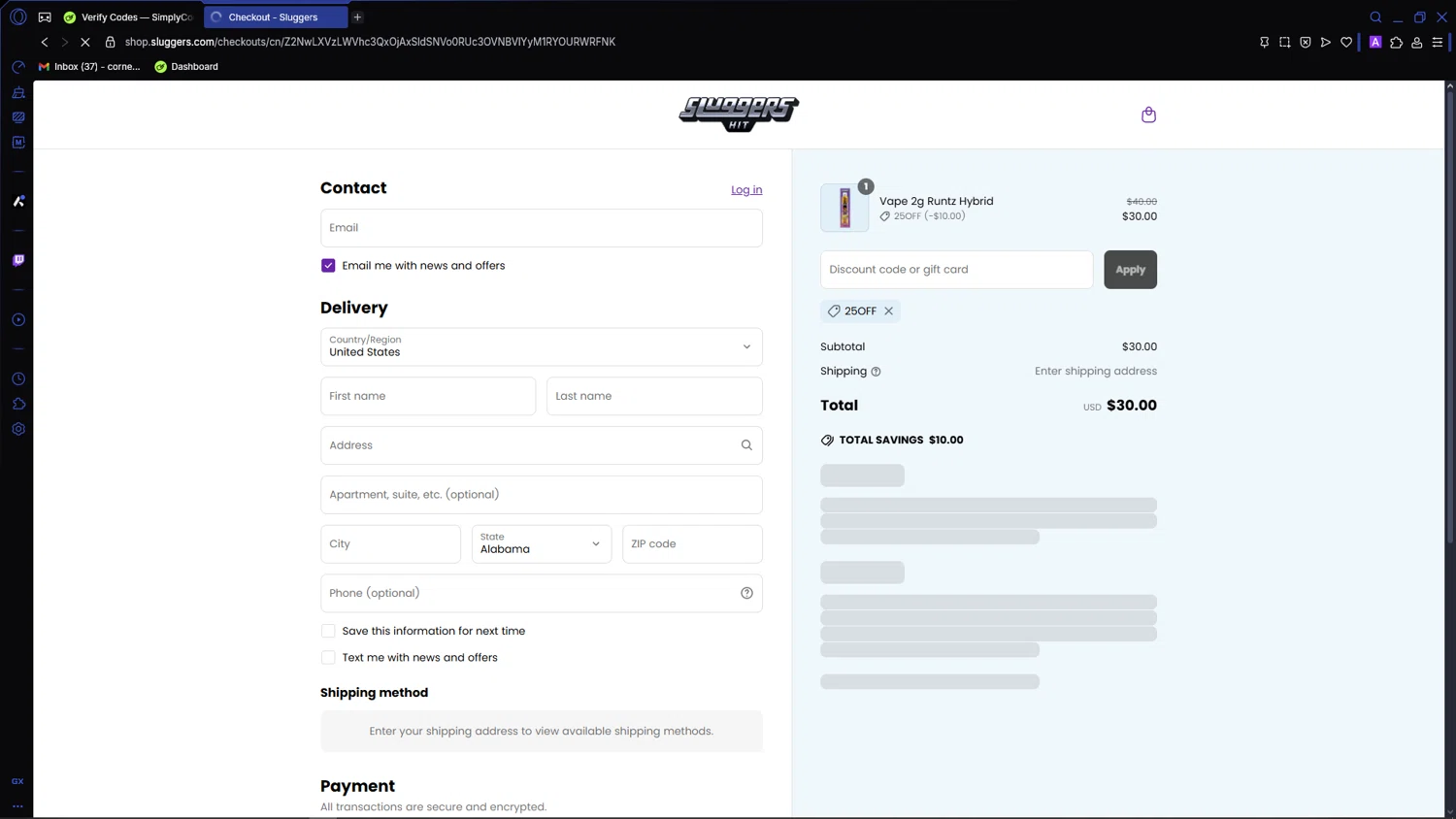Check Text me with news and offers
1456x819 pixels.
pyautogui.click(x=328, y=658)
